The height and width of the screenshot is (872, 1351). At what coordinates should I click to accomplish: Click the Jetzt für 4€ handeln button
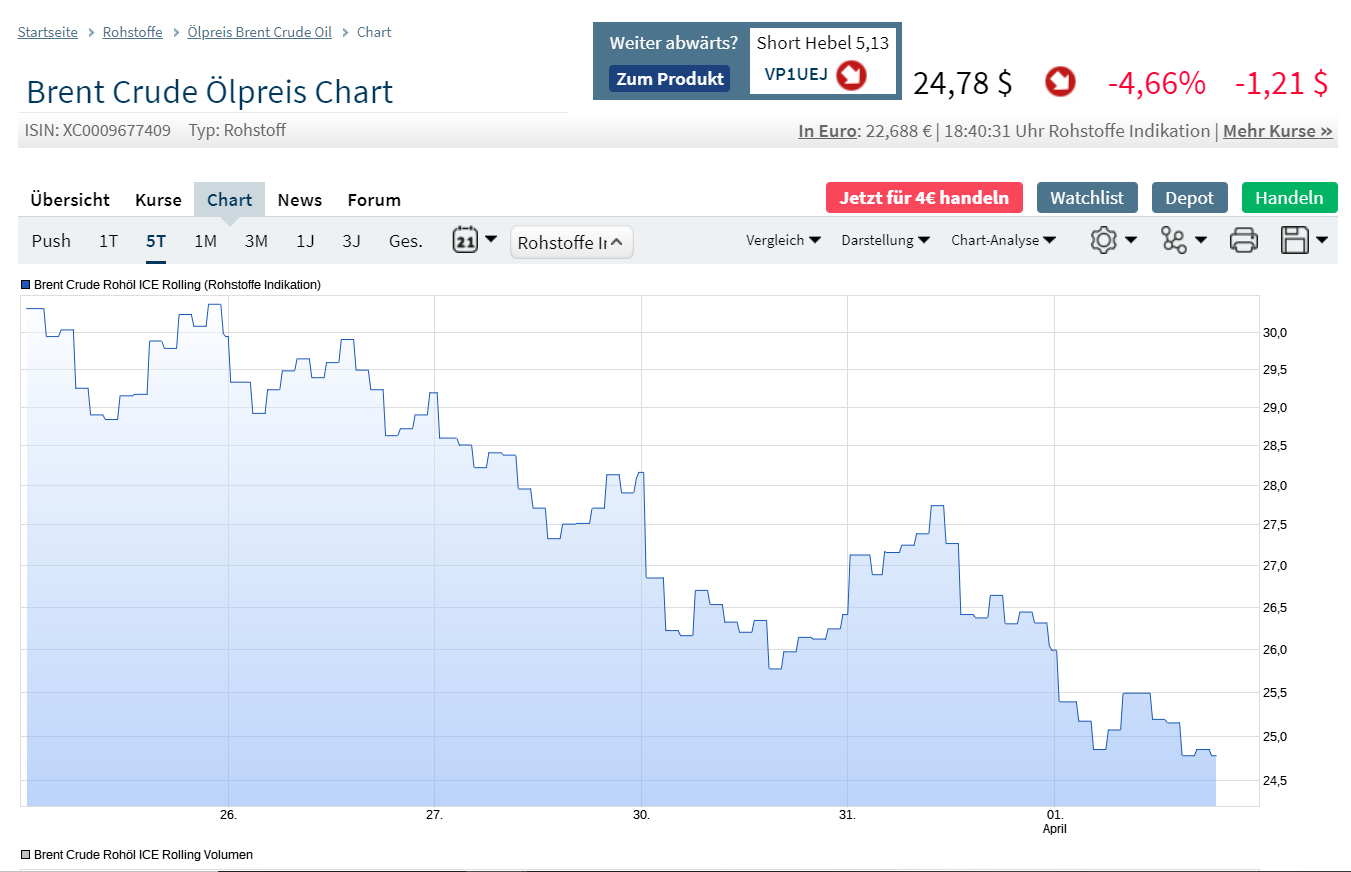coord(924,197)
